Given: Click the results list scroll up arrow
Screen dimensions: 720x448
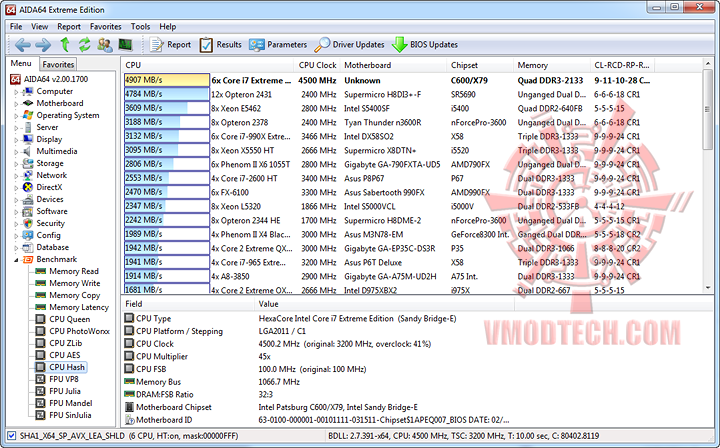Looking at the screenshot, I should [708, 64].
